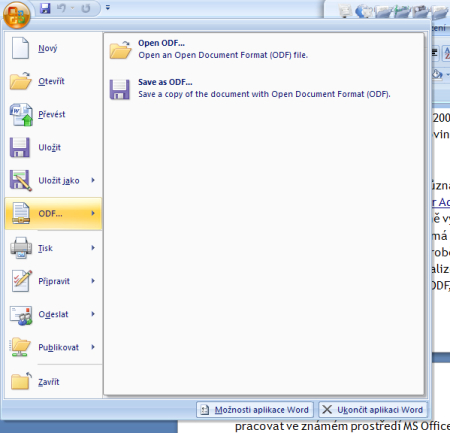Open the Customize Quick Access Toolbar dropdown
The image size is (450, 433).
pos(108,7)
